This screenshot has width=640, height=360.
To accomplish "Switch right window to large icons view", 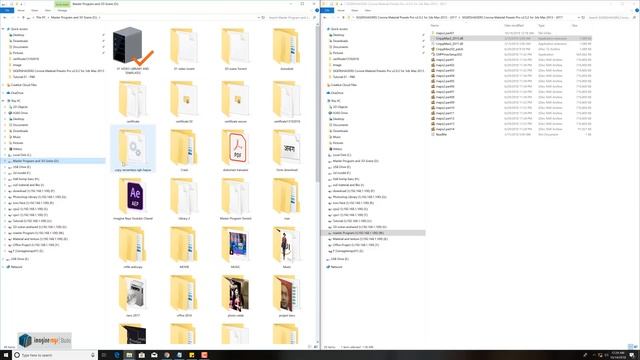I will coord(636,347).
